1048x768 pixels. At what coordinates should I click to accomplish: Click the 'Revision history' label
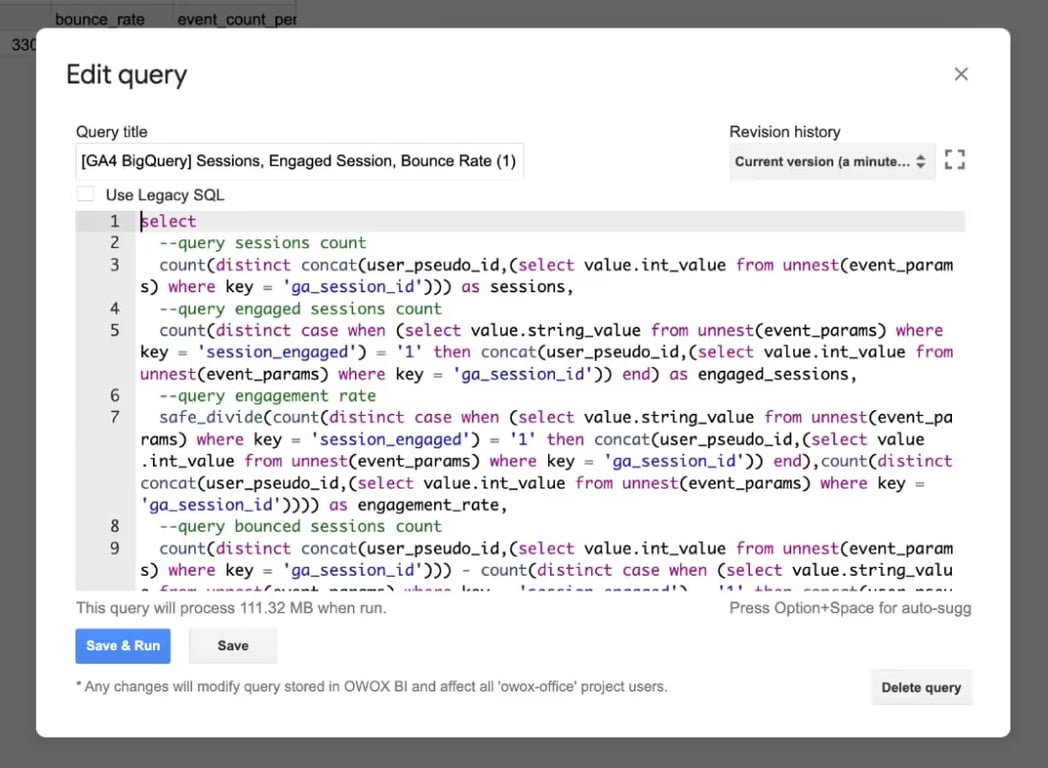pyautogui.click(x=785, y=132)
